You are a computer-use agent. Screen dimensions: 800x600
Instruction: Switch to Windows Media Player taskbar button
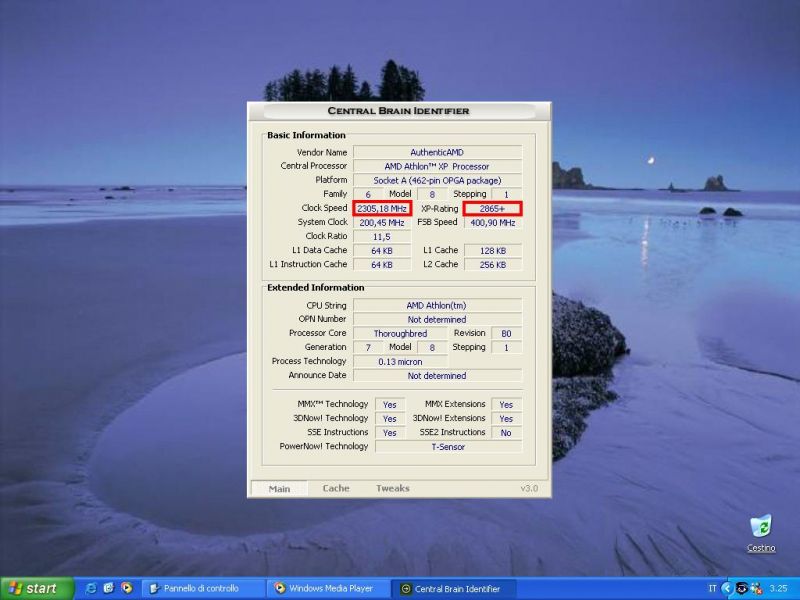pos(329,589)
